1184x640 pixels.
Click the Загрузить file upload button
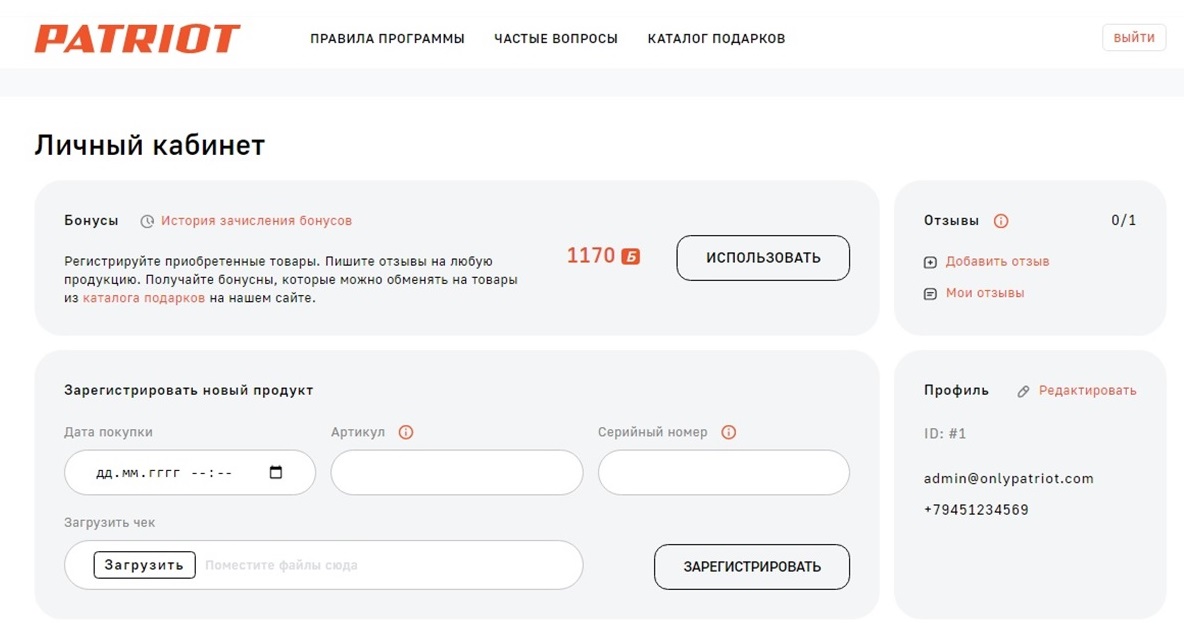145,565
